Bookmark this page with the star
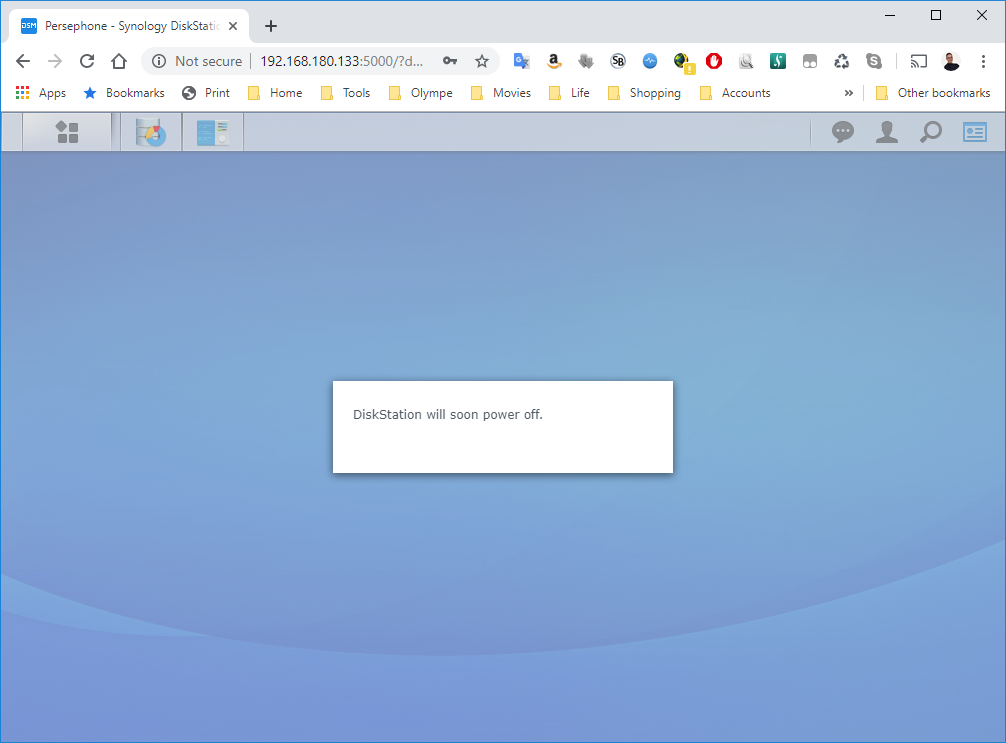Screen dimensions: 1006x743 482,61
